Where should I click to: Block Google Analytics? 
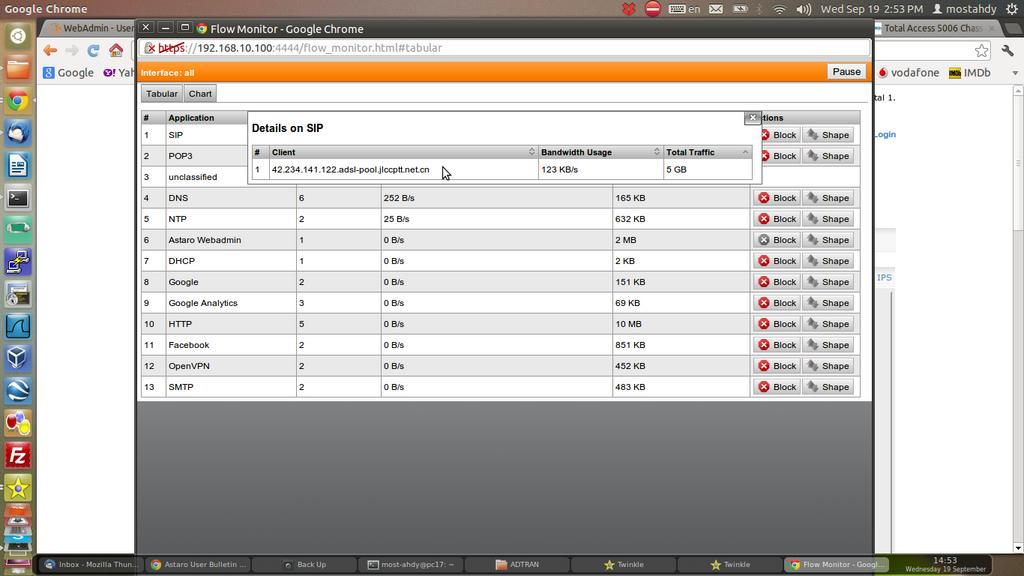[776, 303]
